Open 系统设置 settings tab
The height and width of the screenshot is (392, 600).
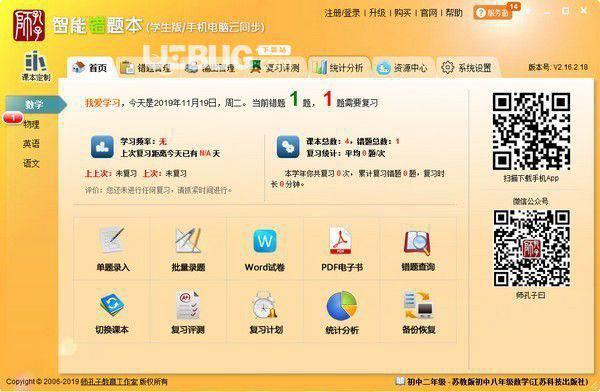tap(467, 68)
